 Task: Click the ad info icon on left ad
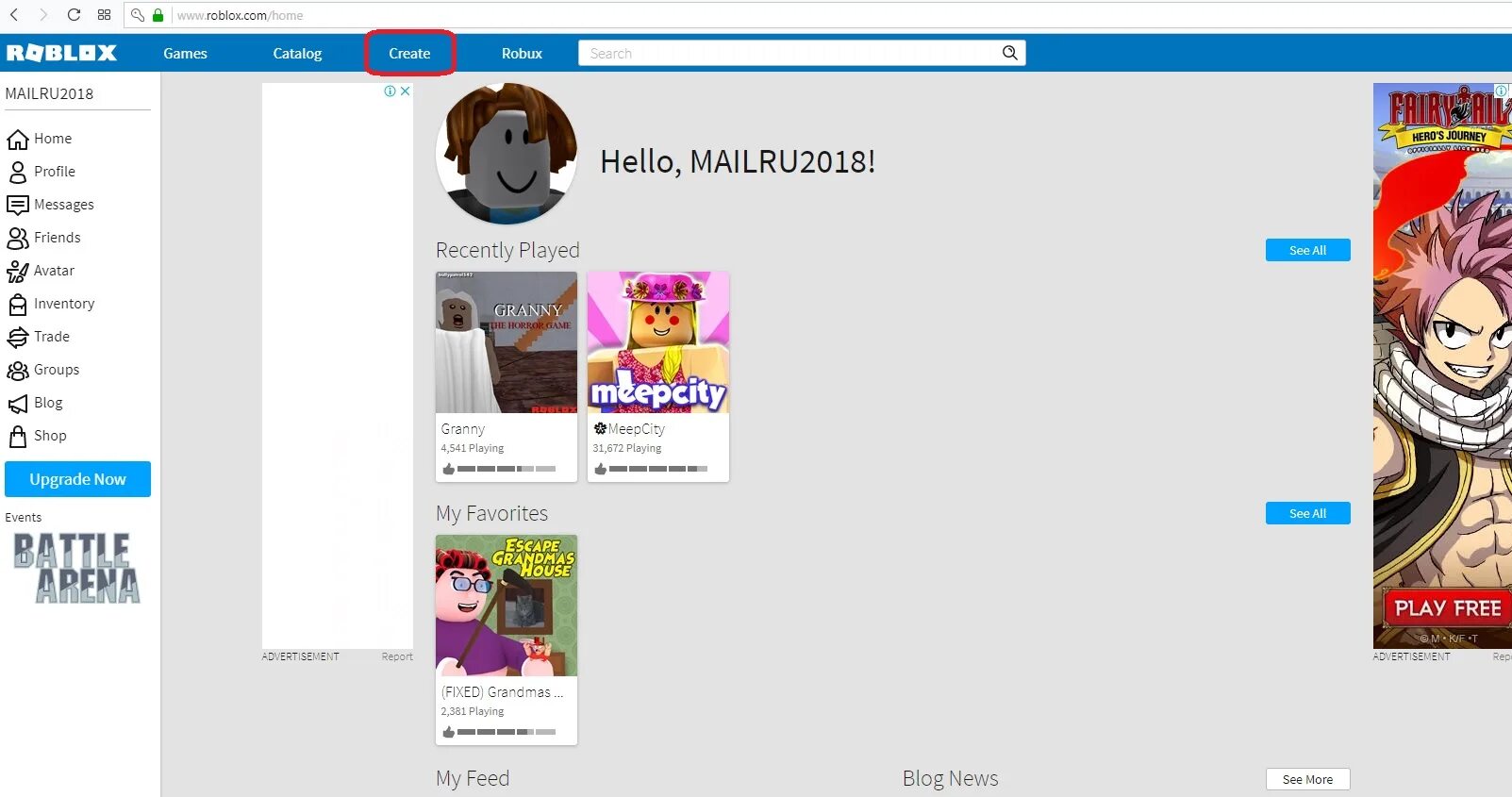click(x=390, y=91)
